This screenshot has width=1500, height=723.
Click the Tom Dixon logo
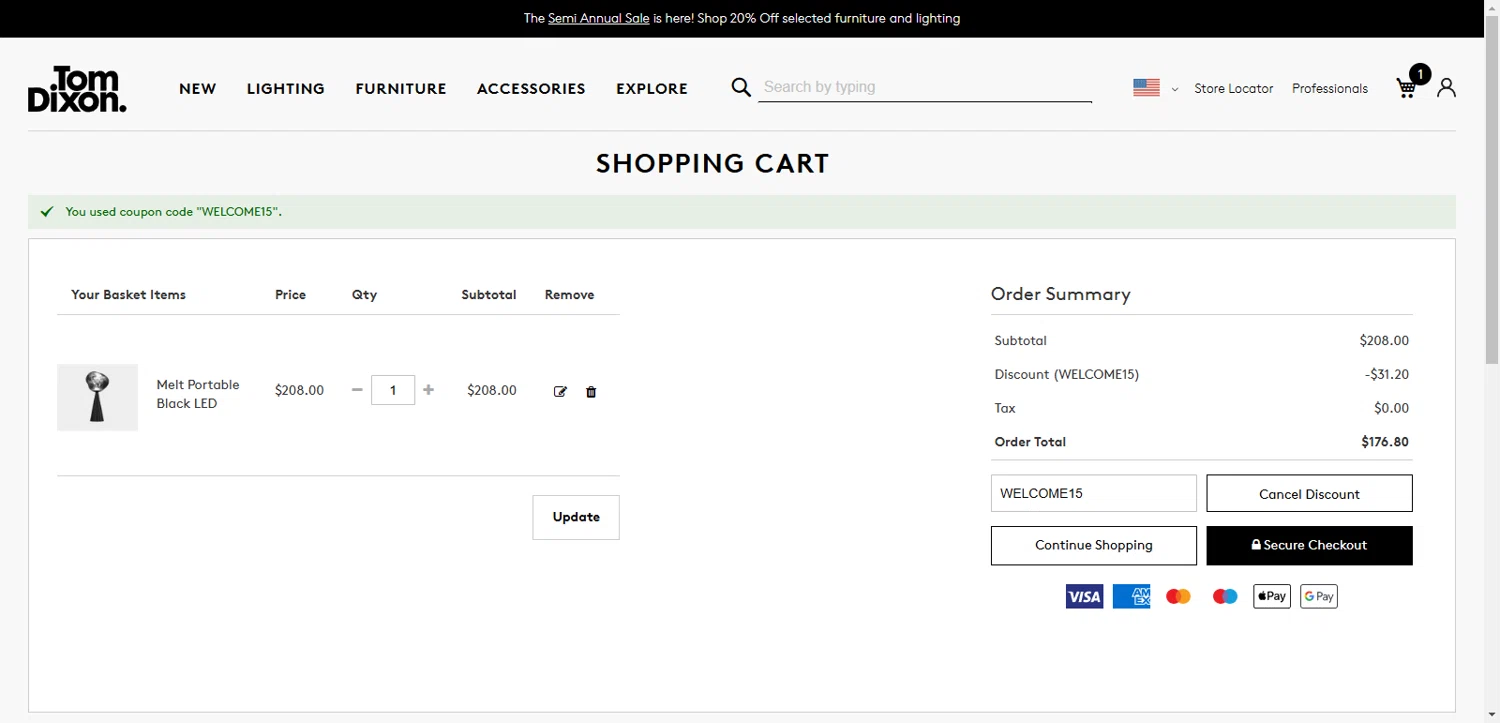tap(77, 89)
